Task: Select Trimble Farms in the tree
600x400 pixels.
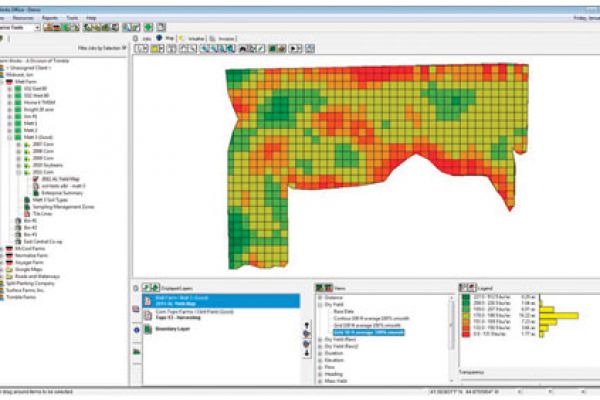Action: coord(21,297)
